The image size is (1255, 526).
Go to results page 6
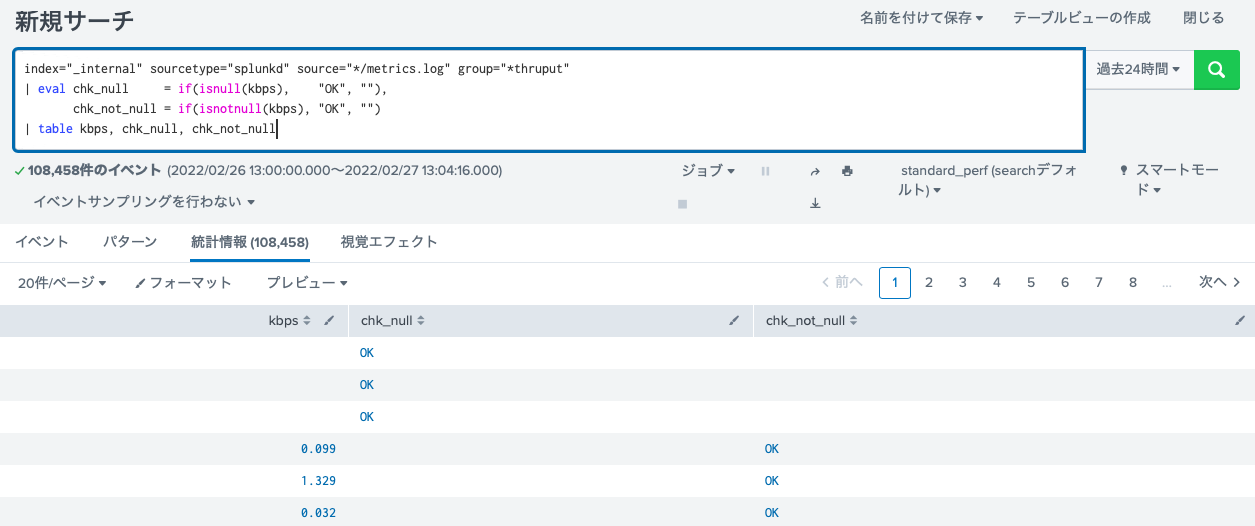[1065, 283]
